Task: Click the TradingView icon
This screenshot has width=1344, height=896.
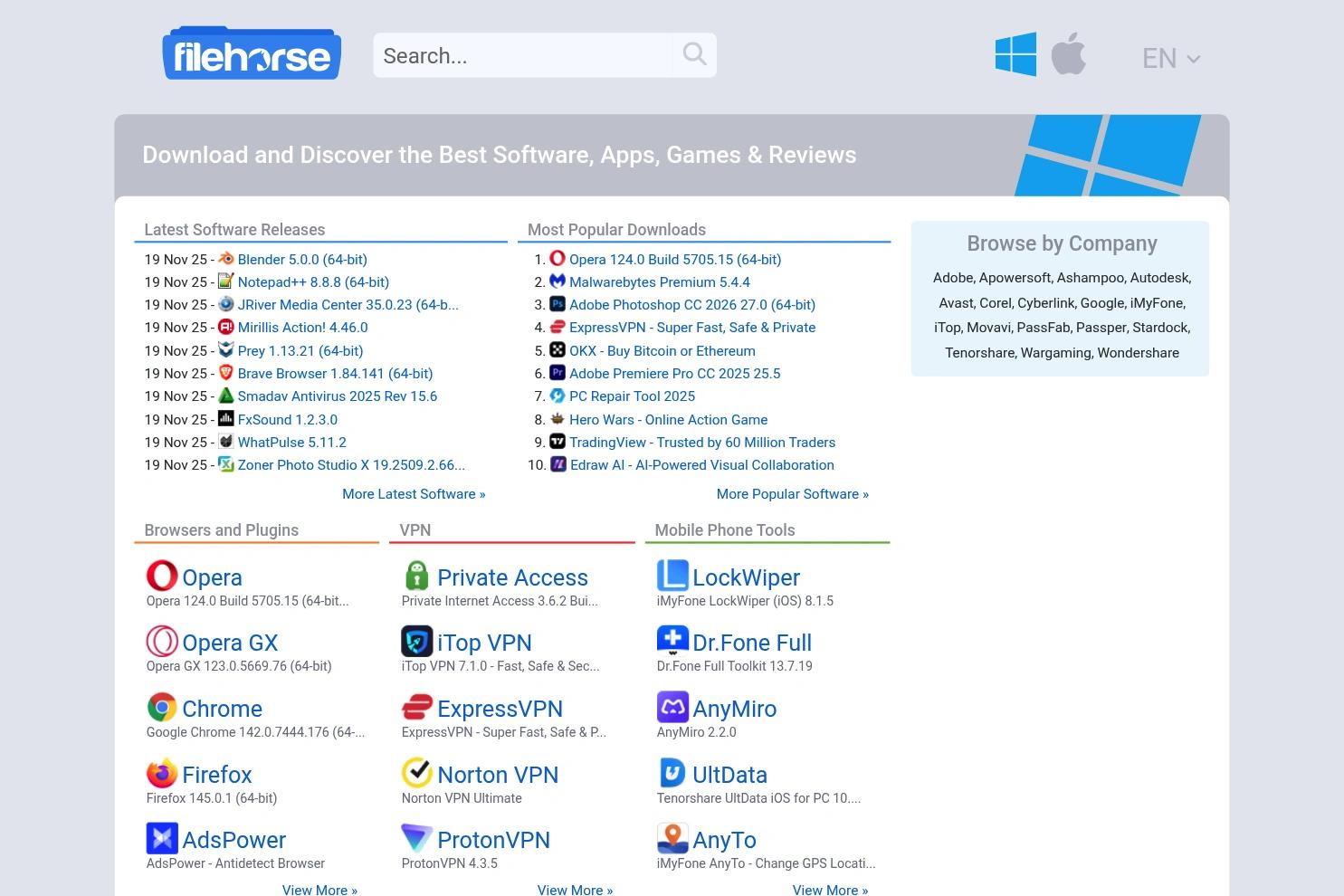Action: tap(558, 442)
